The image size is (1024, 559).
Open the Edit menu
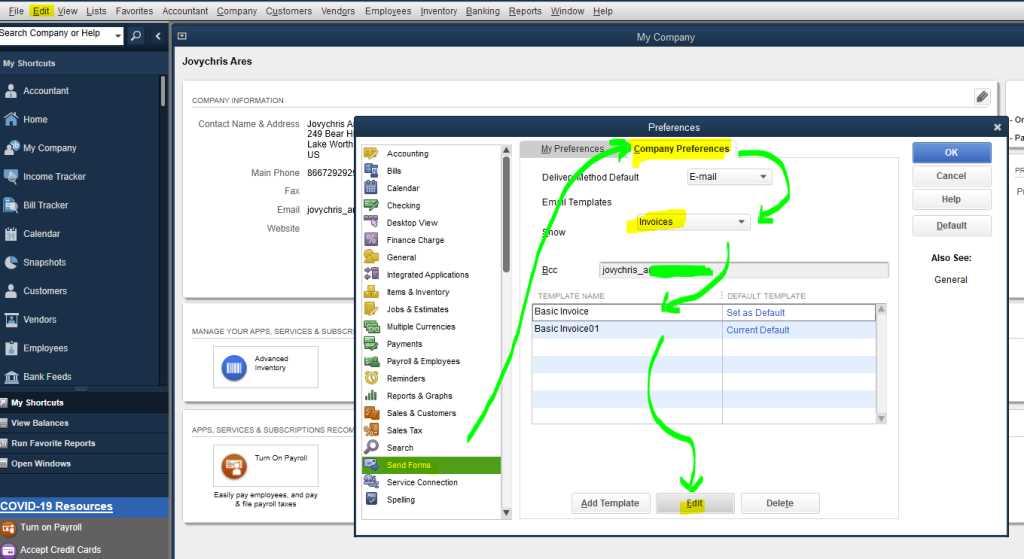click(x=40, y=11)
